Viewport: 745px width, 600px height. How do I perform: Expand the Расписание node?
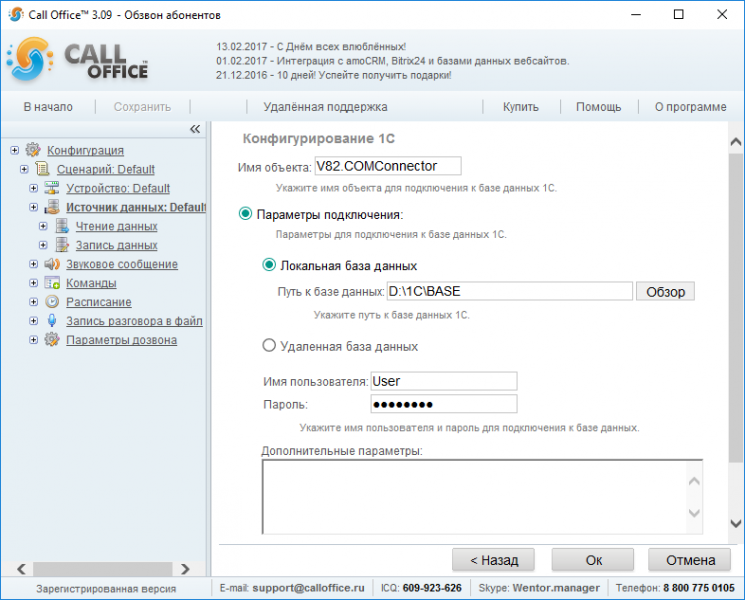[x=34, y=302]
